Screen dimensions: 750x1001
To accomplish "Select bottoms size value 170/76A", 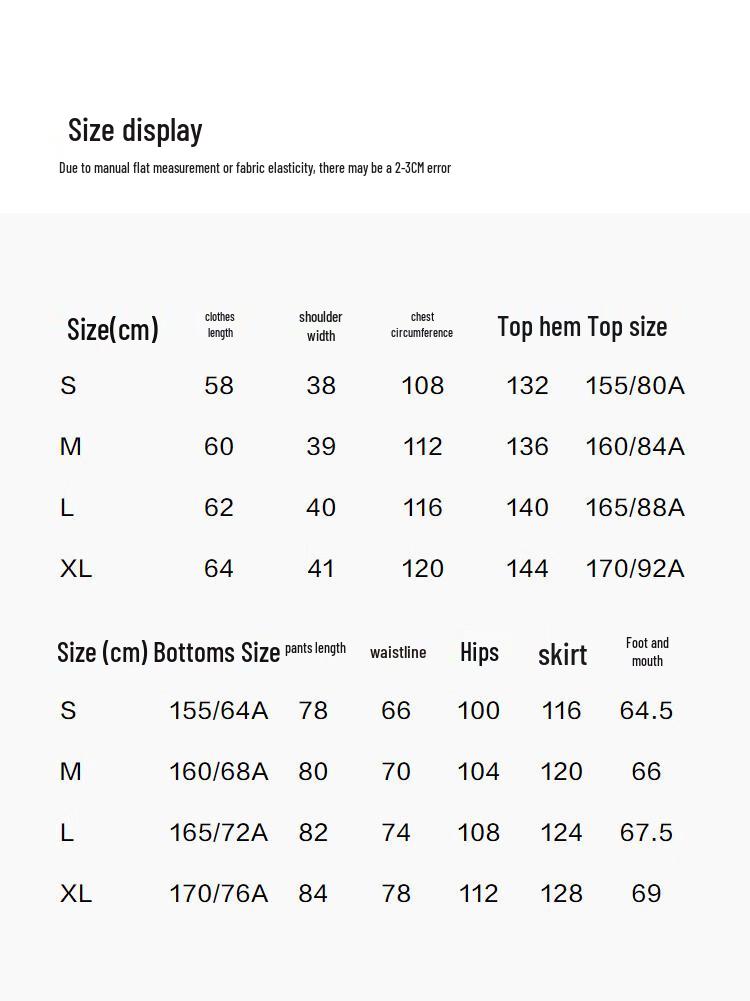I will (218, 893).
